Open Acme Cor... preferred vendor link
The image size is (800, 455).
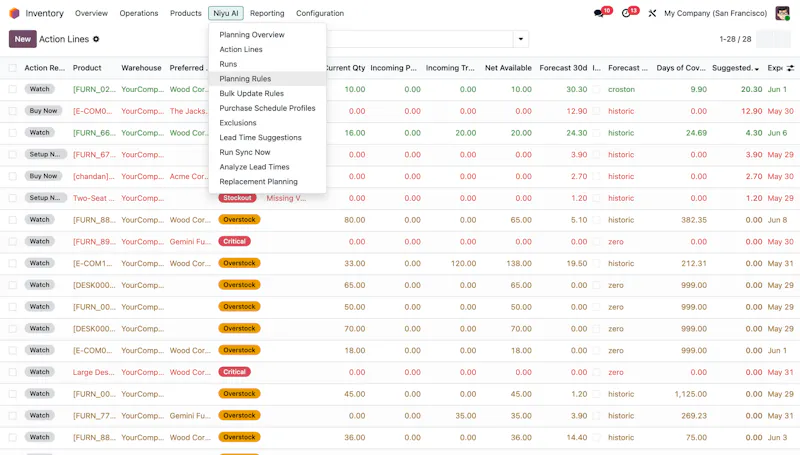(189, 176)
